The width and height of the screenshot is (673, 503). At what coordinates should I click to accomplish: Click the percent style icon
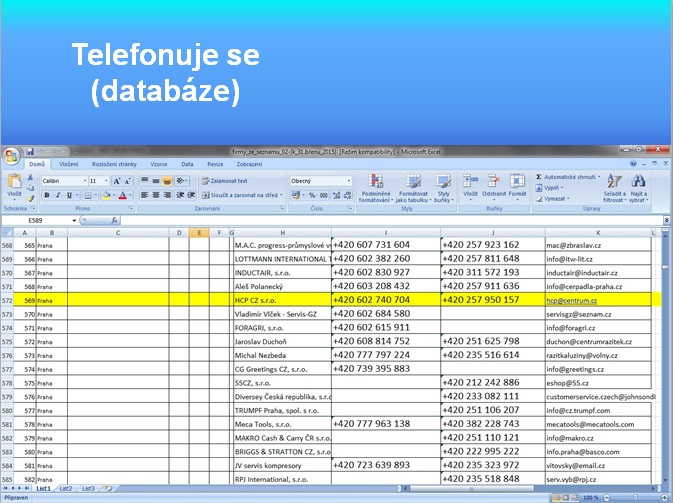[x=312, y=195]
